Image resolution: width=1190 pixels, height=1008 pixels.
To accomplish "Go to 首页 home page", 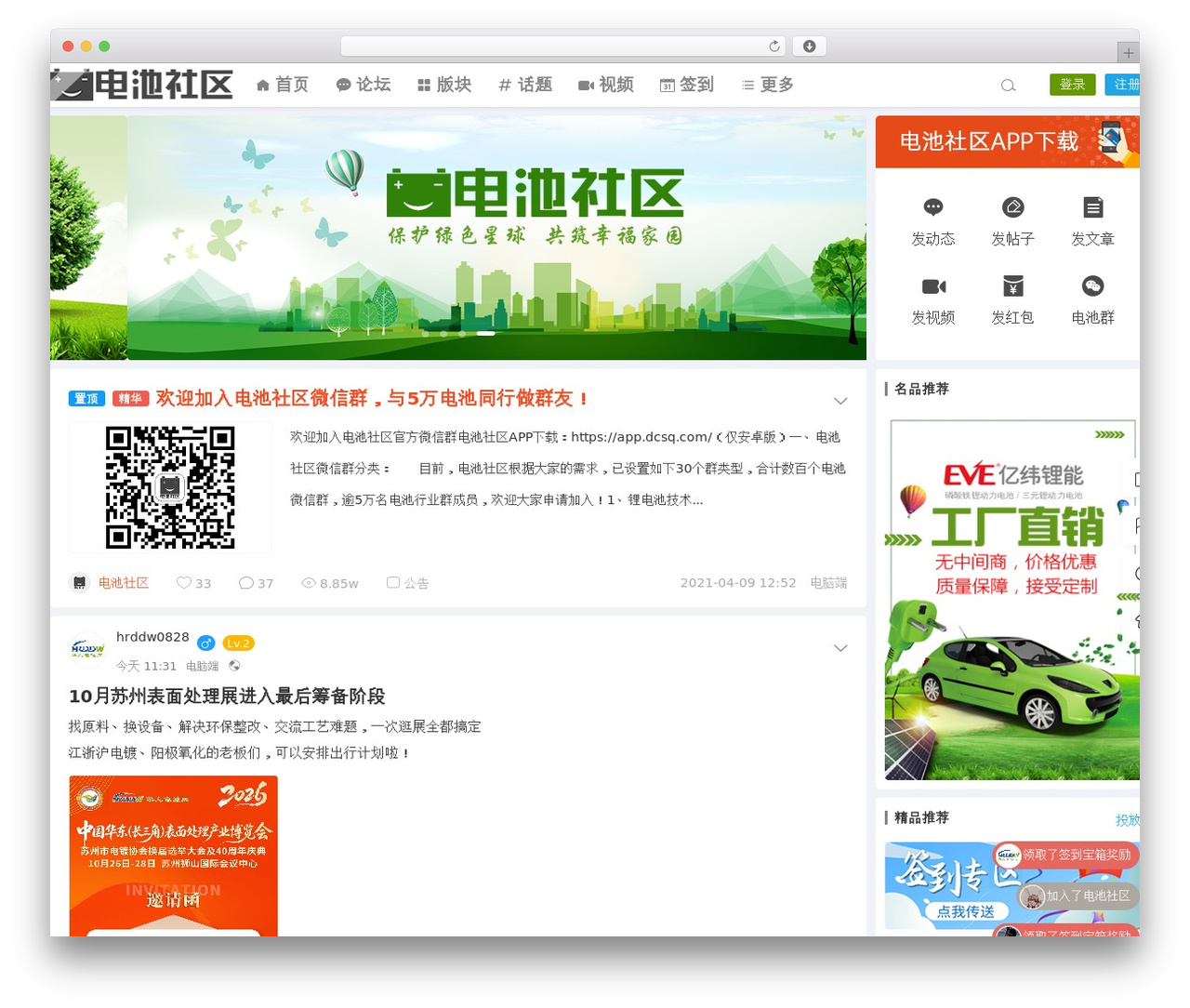I will point(283,85).
